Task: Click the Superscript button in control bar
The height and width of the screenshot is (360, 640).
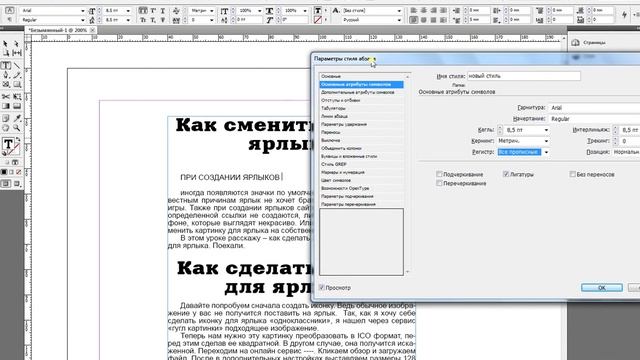Action: [x=153, y=11]
